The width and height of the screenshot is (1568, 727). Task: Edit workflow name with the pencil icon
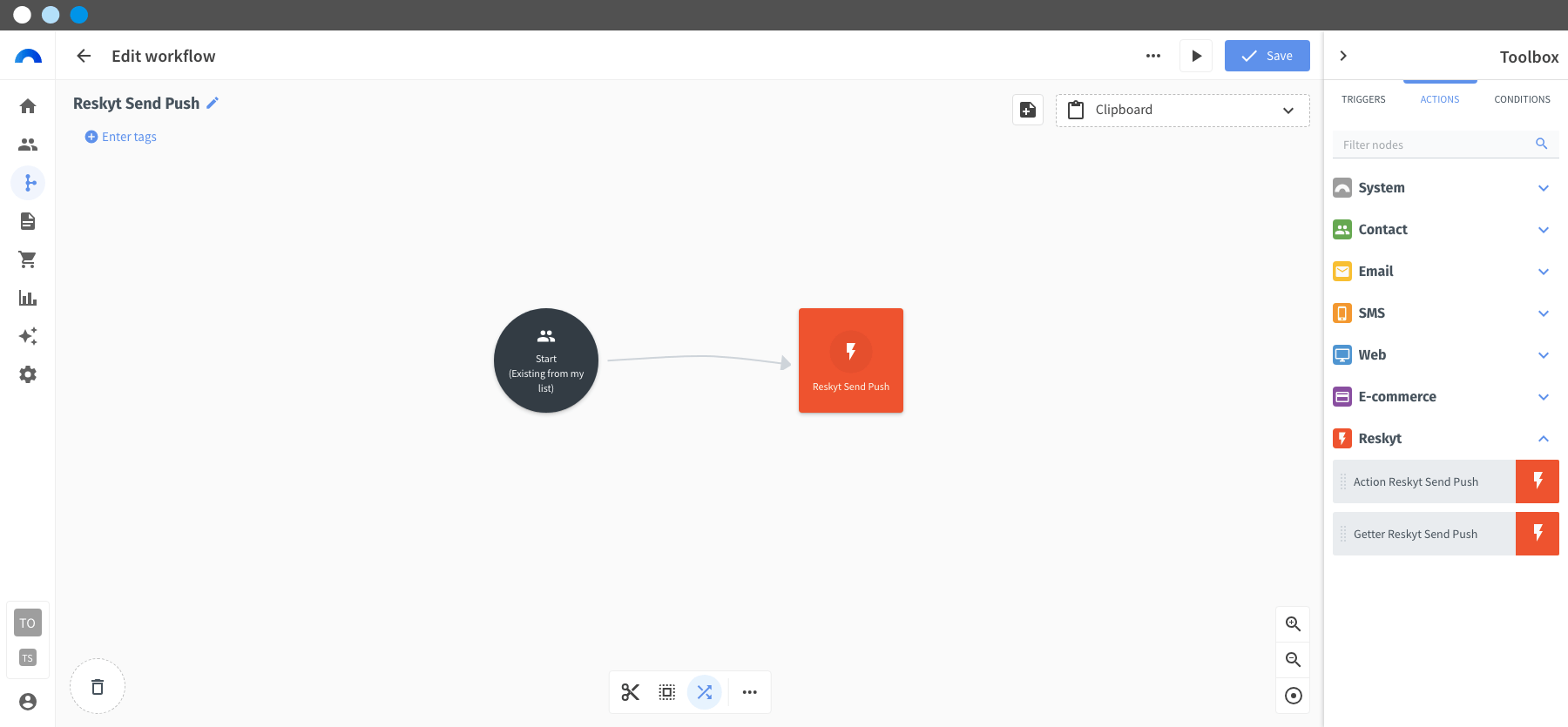click(x=213, y=103)
